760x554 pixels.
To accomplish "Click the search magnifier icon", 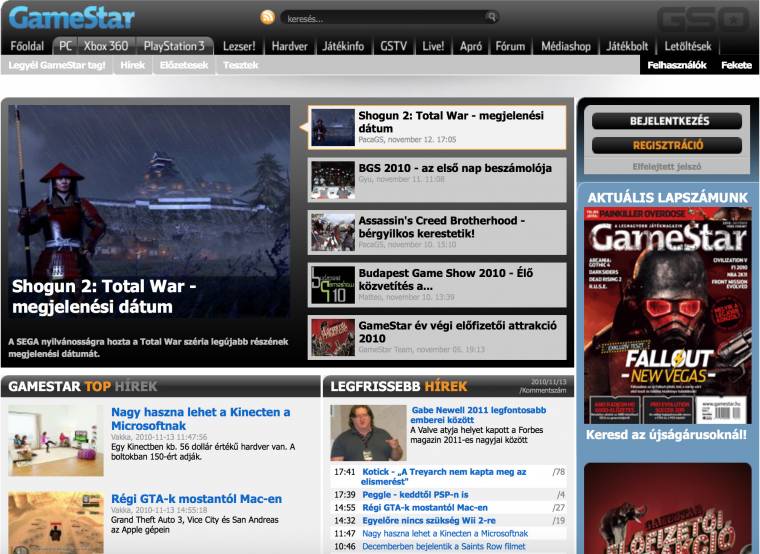I will [x=491, y=17].
